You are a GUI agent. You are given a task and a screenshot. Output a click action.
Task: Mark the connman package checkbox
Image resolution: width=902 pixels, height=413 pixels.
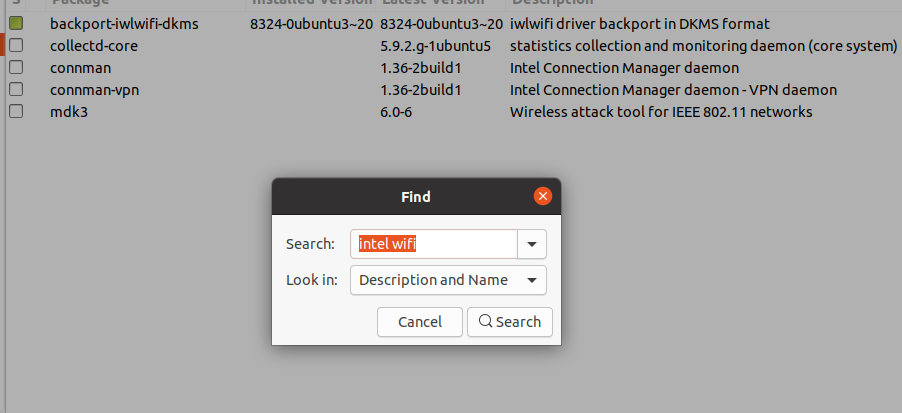click(16, 68)
